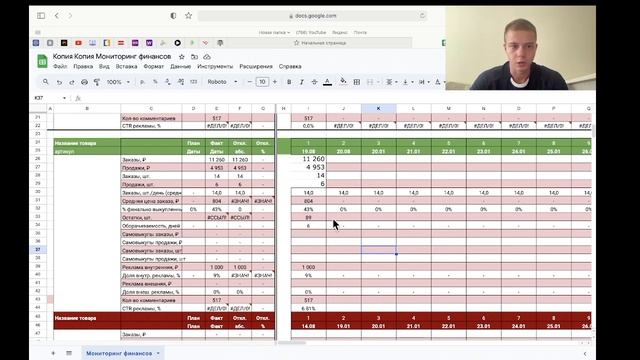Open the zoom 100% dropdown
The height and width of the screenshot is (360, 640).
(x=118, y=82)
